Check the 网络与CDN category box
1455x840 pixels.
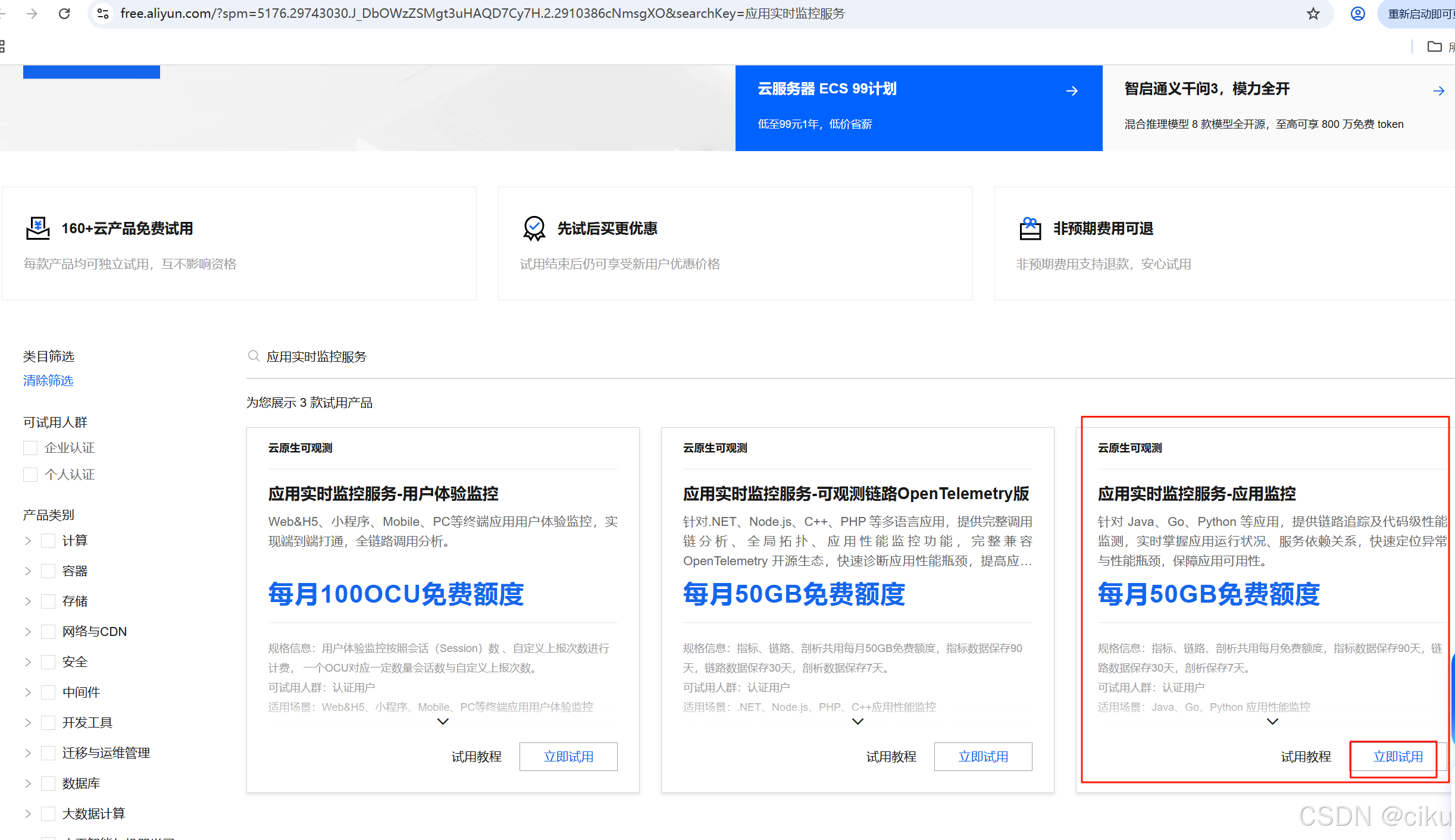48,632
